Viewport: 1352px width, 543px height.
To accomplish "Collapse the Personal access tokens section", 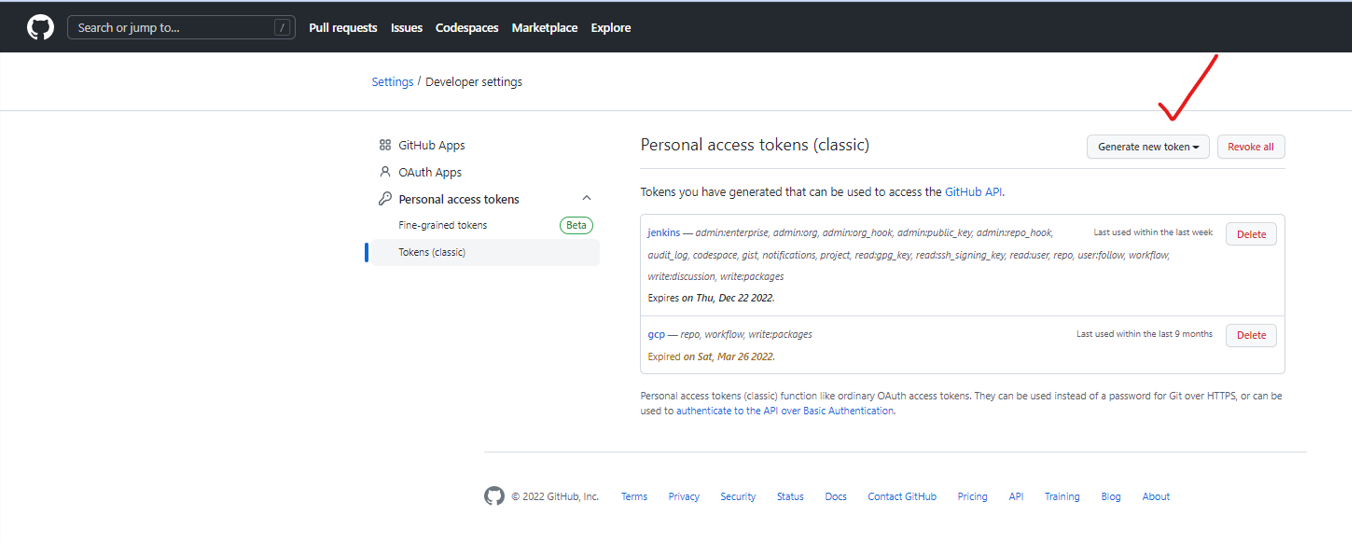I will (587, 199).
